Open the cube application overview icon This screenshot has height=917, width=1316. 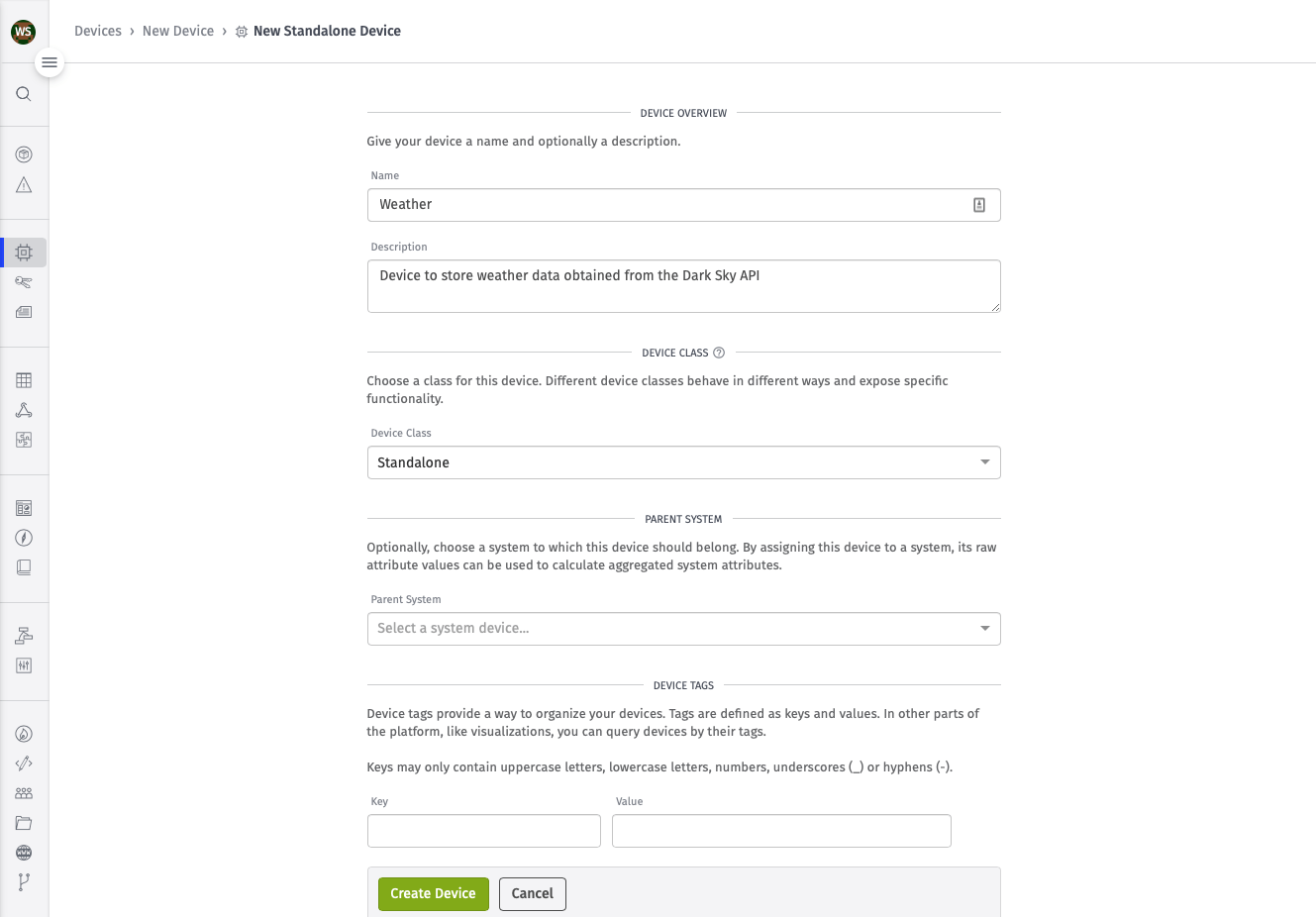pyautogui.click(x=24, y=154)
